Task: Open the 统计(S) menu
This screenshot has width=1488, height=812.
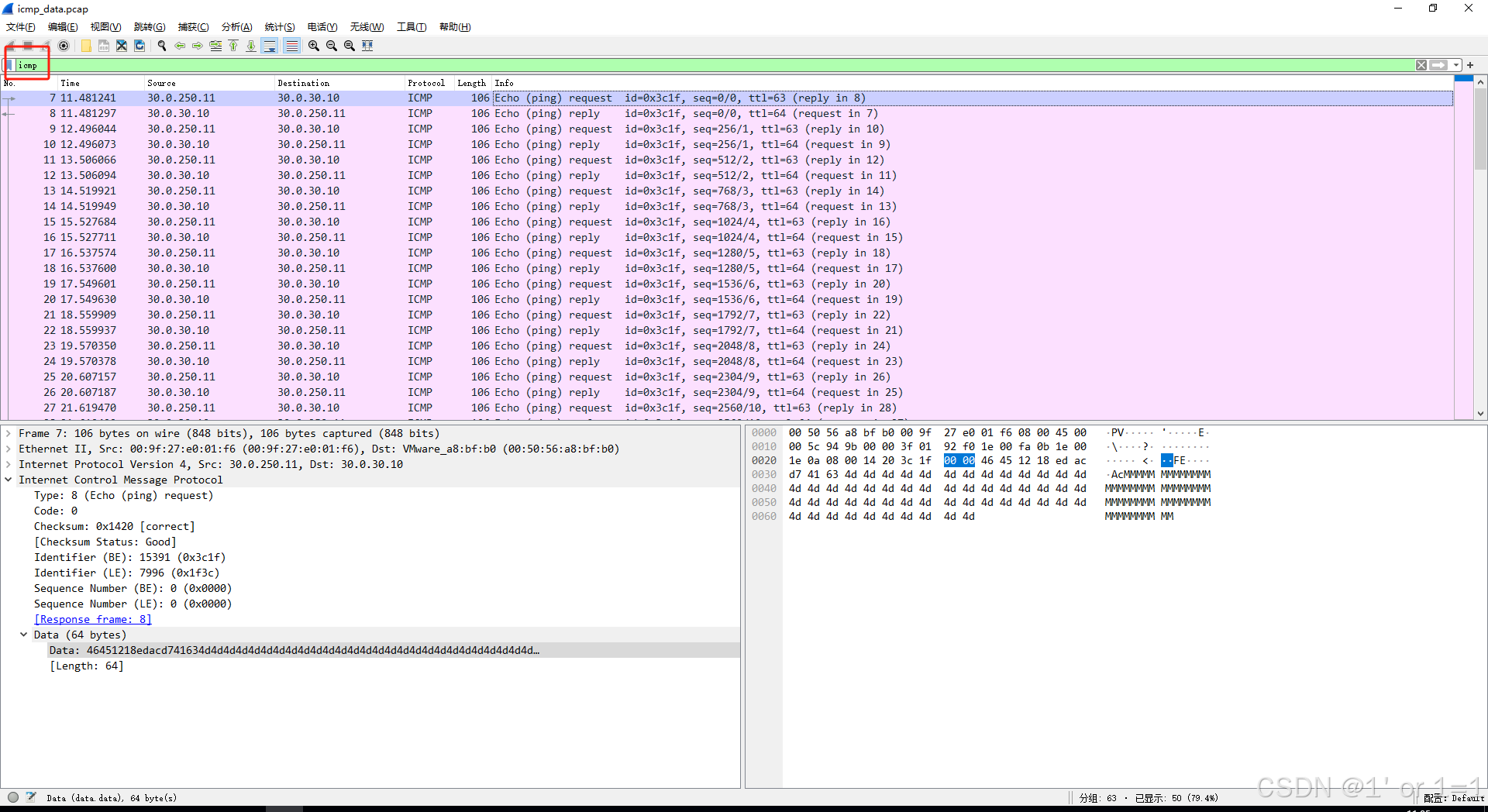Action: (x=279, y=26)
